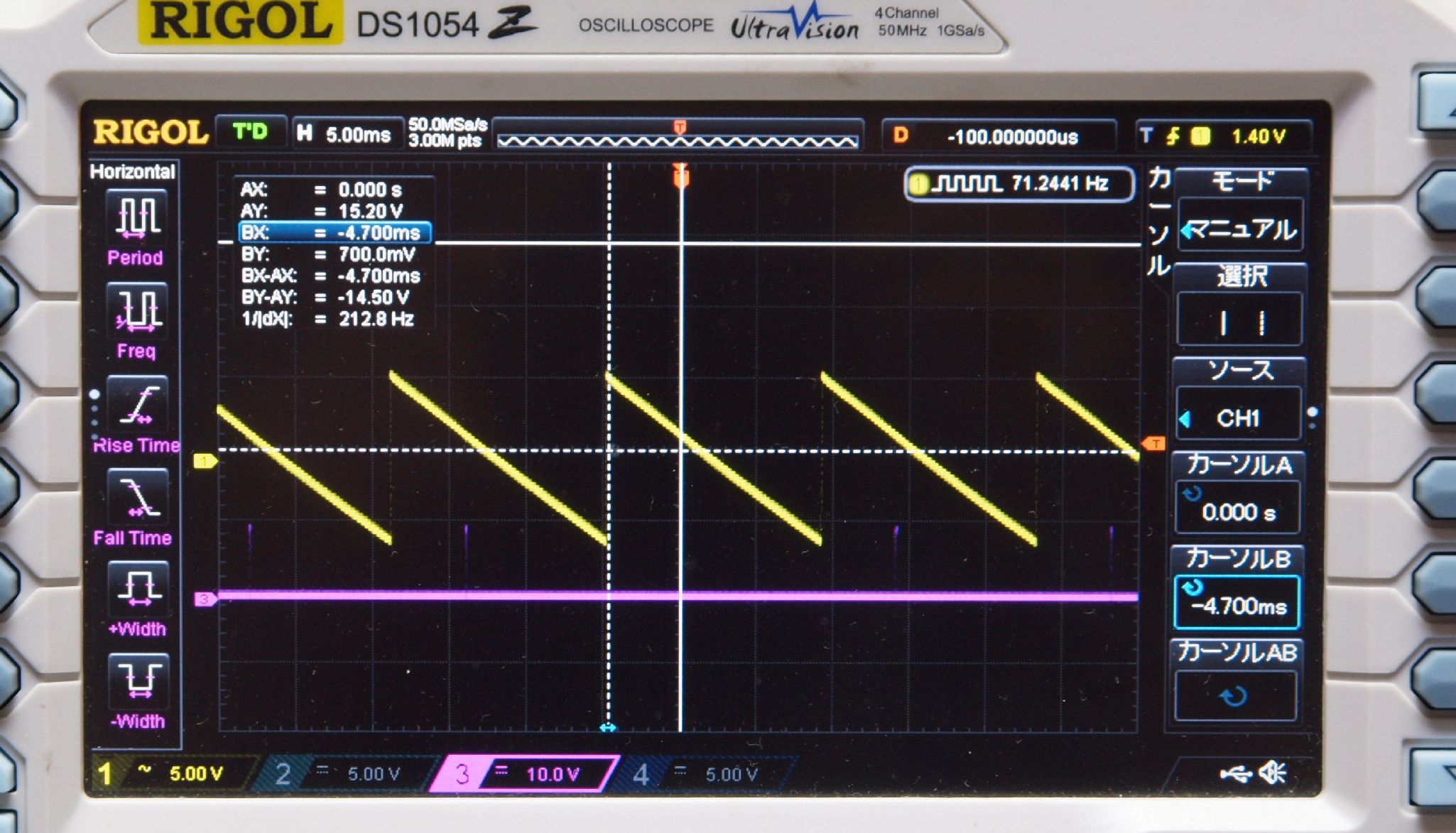1456x833 pixels.
Task: Open the cursor mode マニュアル selector
Action: point(1240,229)
